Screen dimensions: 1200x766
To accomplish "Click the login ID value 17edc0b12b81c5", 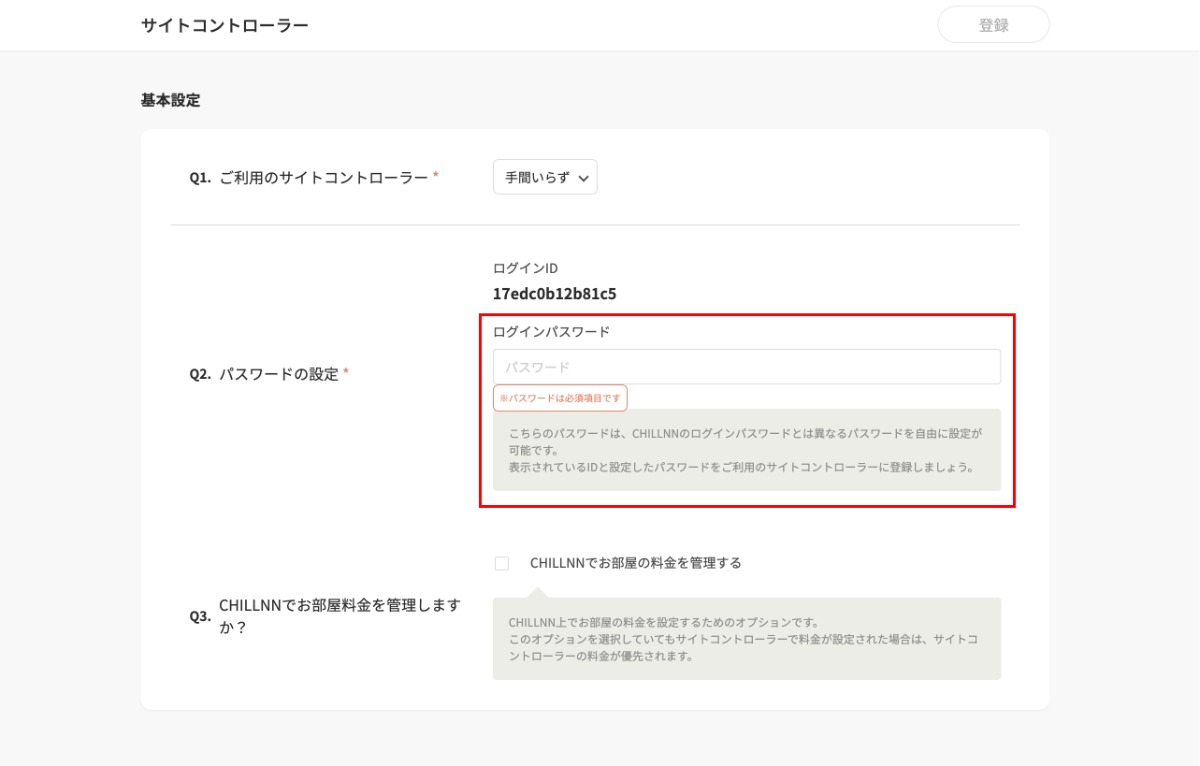I will tap(554, 294).
